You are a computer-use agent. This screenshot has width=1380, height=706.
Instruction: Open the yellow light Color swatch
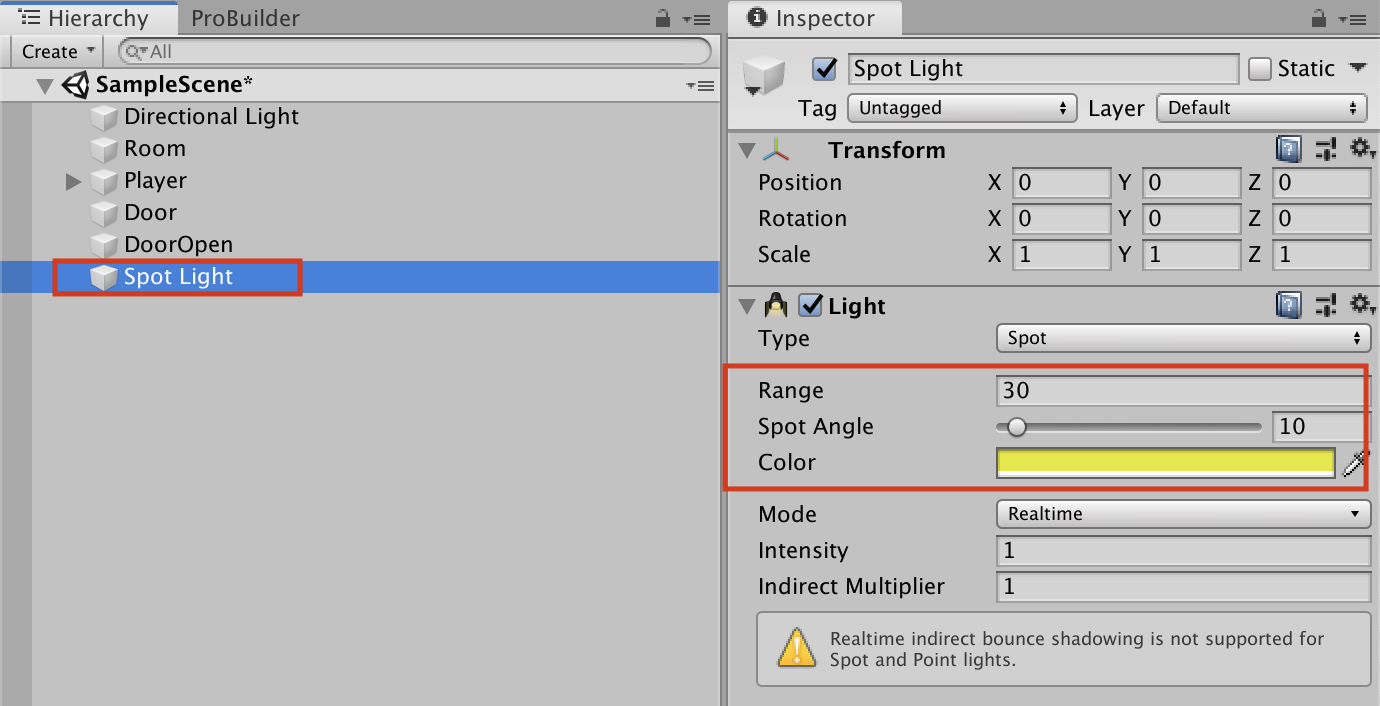tap(1165, 462)
